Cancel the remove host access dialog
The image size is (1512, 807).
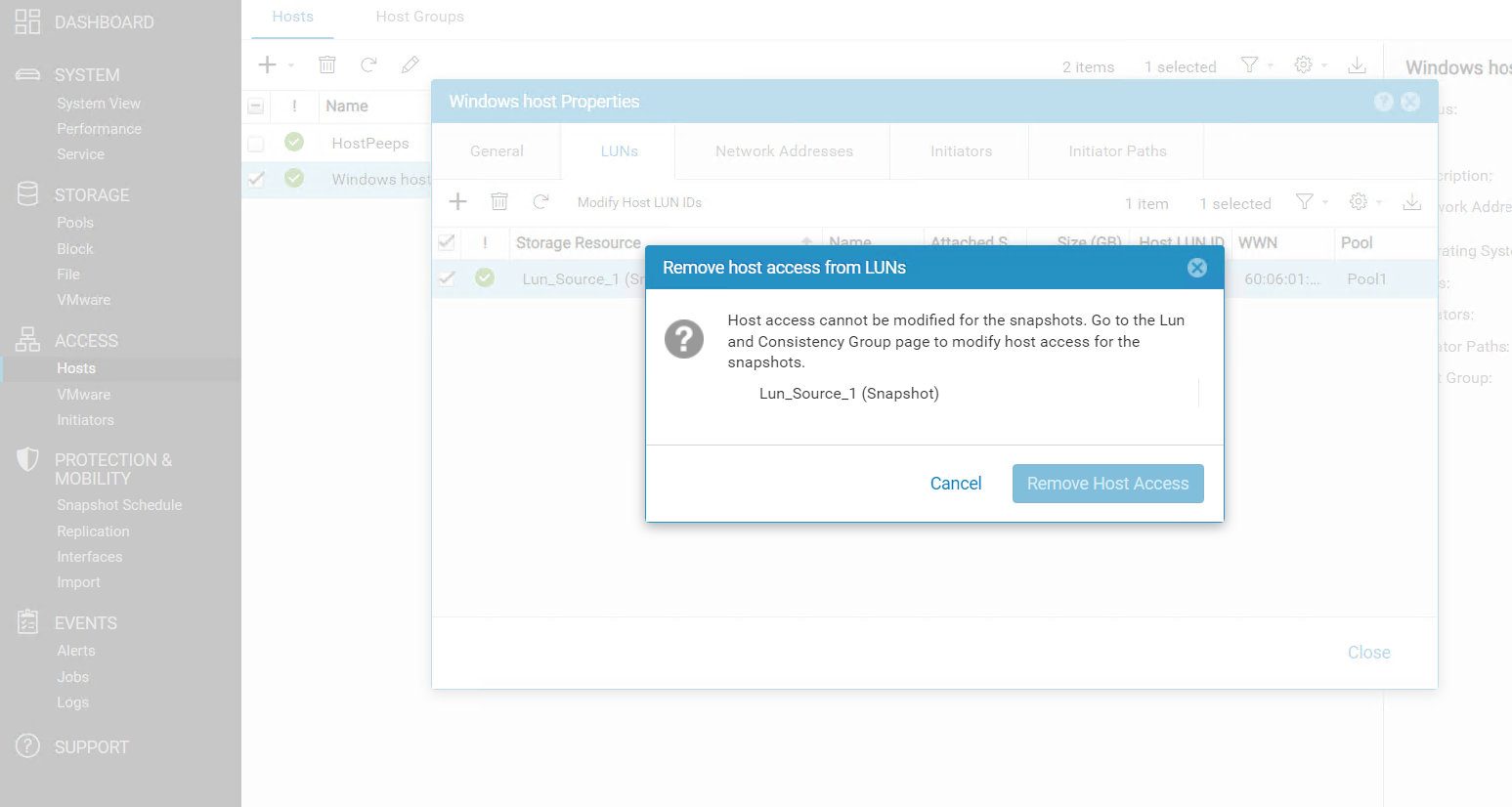[x=955, y=483]
